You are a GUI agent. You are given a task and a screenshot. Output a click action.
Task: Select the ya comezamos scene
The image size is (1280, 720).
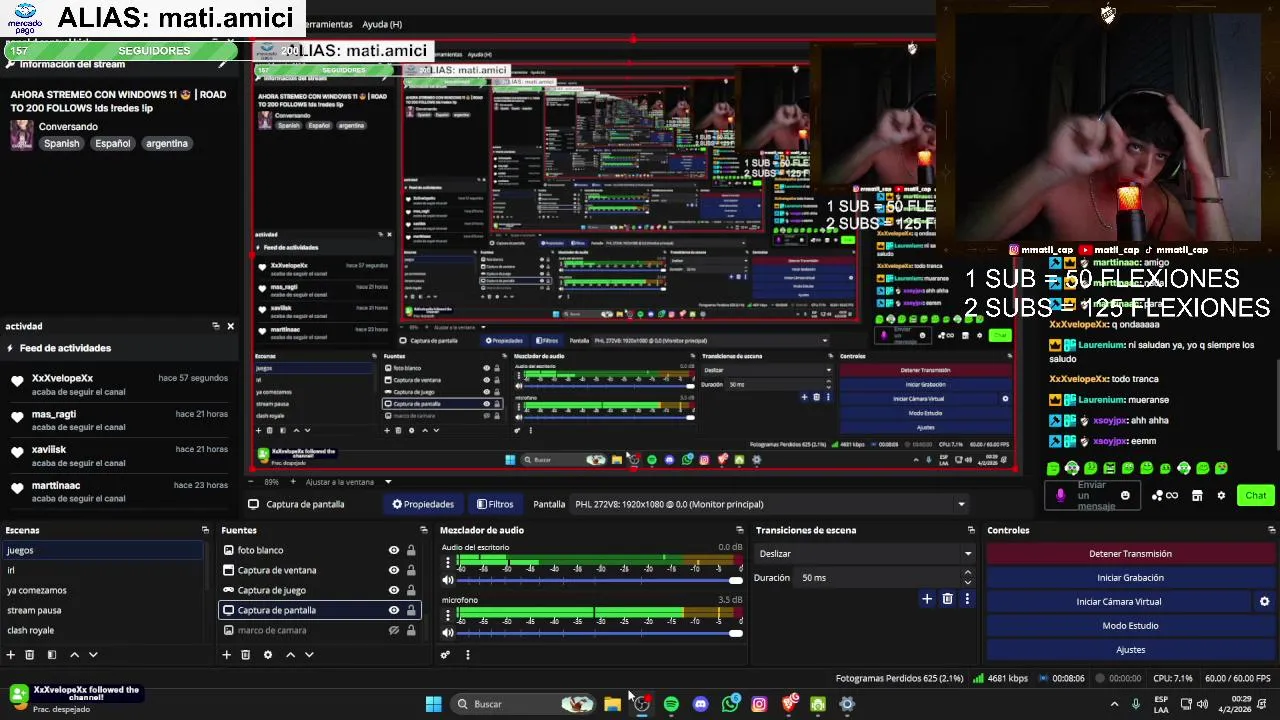[x=102, y=590]
